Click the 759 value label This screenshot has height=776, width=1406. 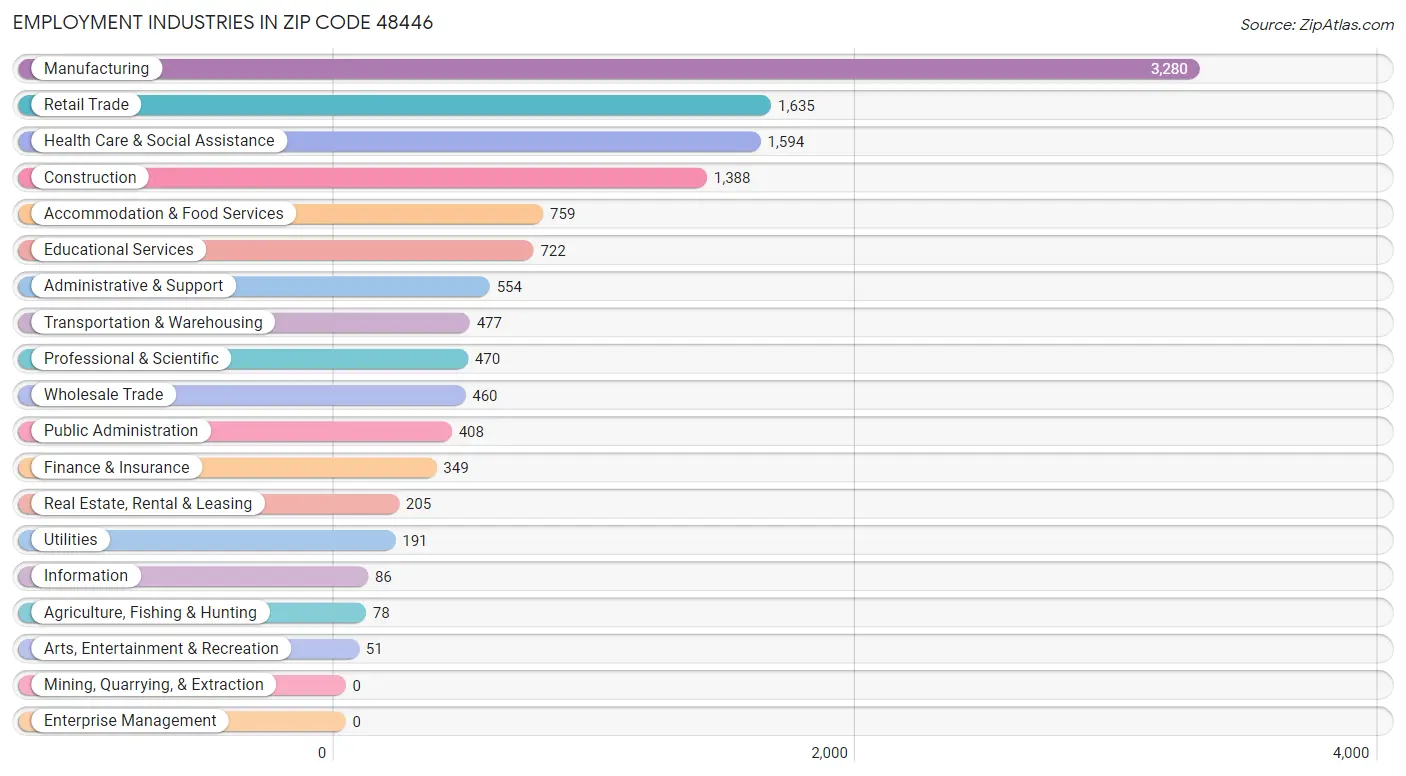(x=562, y=214)
